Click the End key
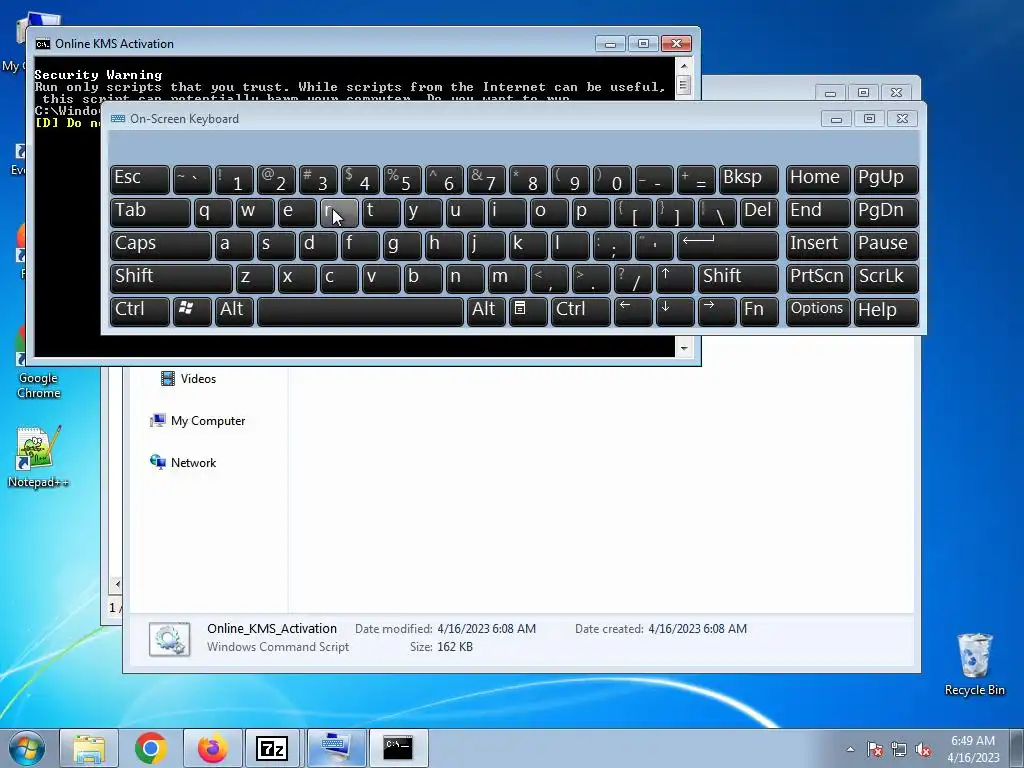This screenshot has width=1024, height=768. 818,212
